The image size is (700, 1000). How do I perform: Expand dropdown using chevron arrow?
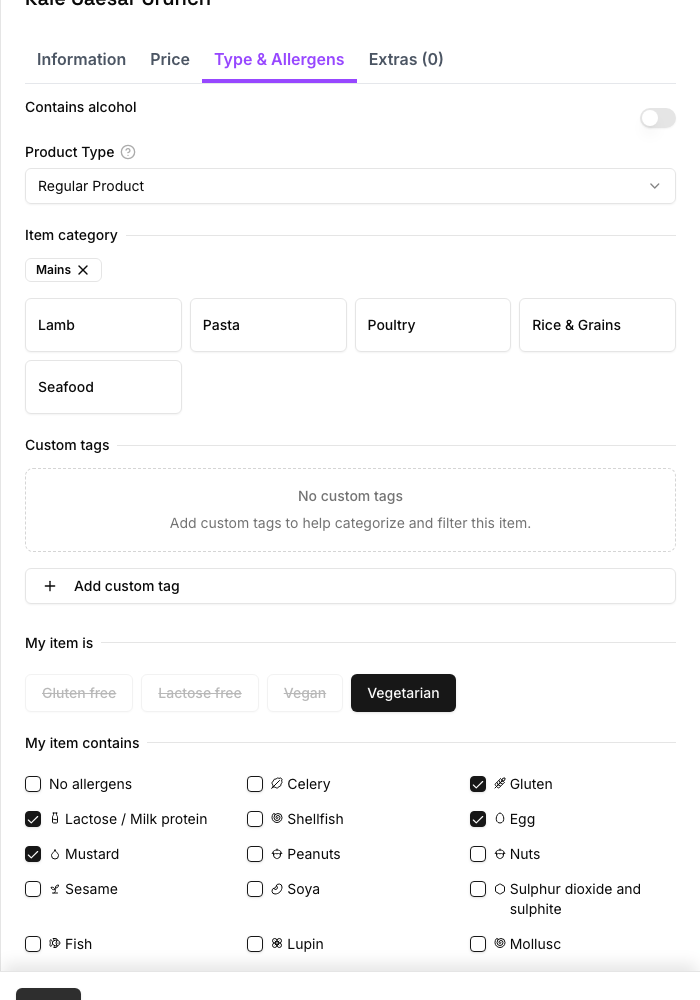[x=655, y=186]
